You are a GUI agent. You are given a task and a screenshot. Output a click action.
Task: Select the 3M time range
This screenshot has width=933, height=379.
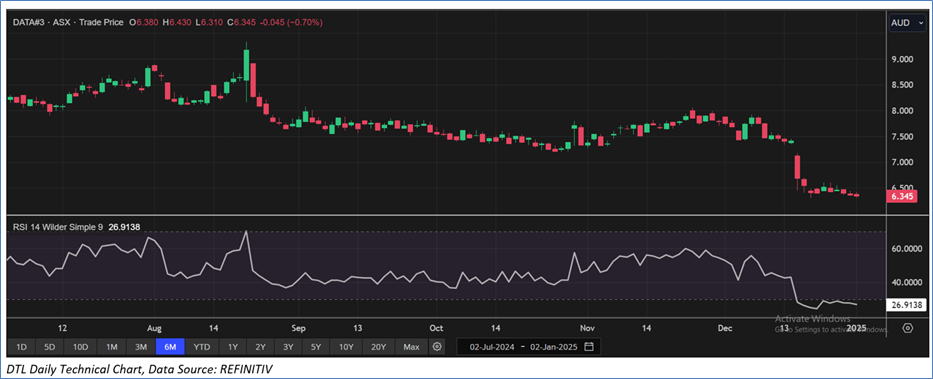[141, 346]
